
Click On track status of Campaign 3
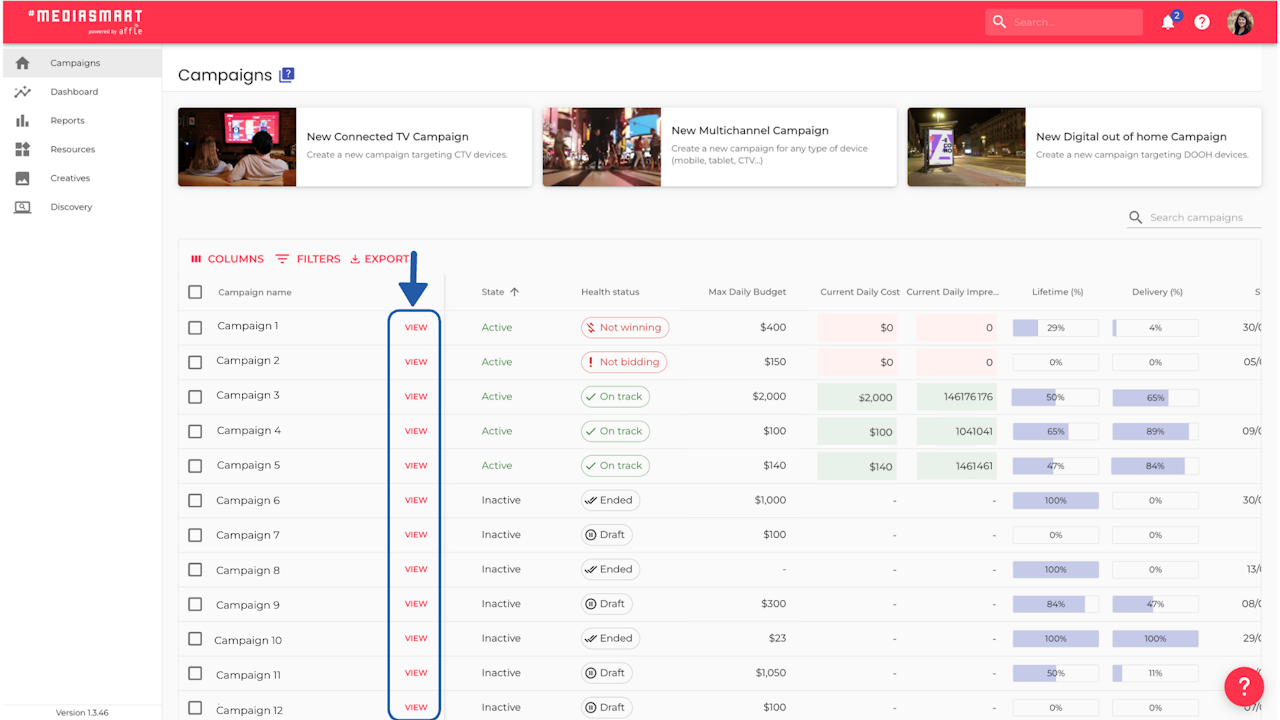click(615, 396)
